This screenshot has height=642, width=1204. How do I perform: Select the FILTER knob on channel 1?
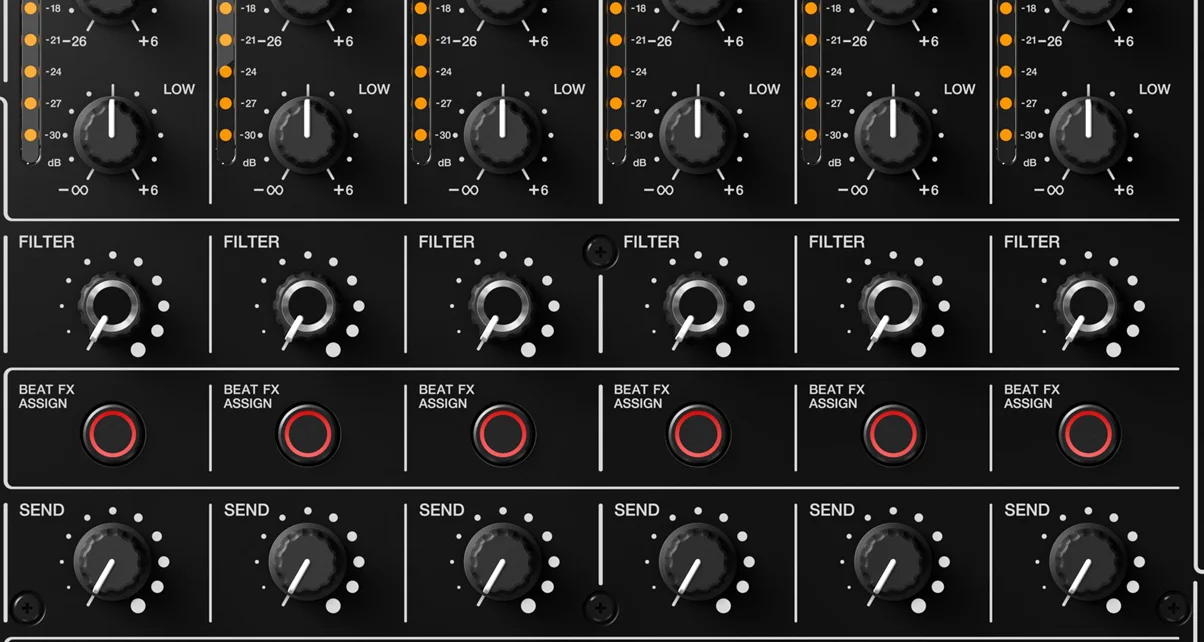[110, 304]
